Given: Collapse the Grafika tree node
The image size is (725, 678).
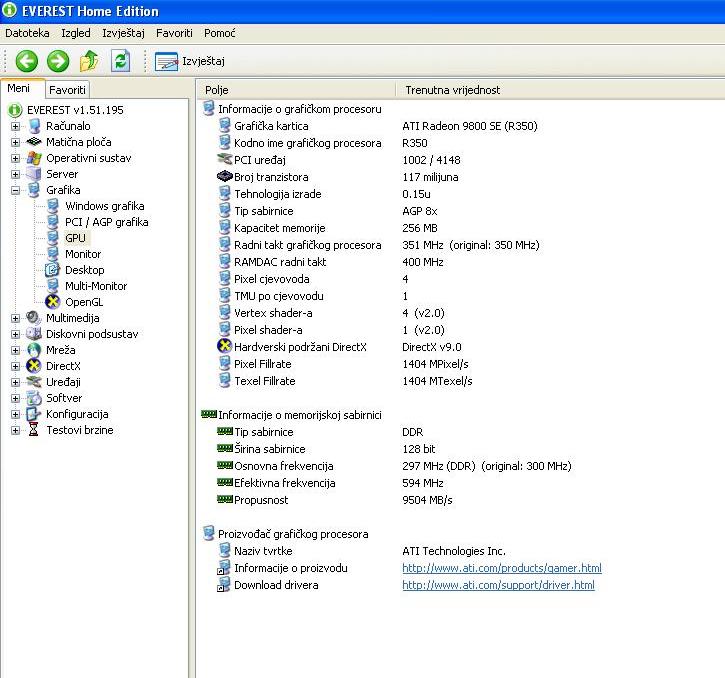Looking at the screenshot, I should pos(15,190).
